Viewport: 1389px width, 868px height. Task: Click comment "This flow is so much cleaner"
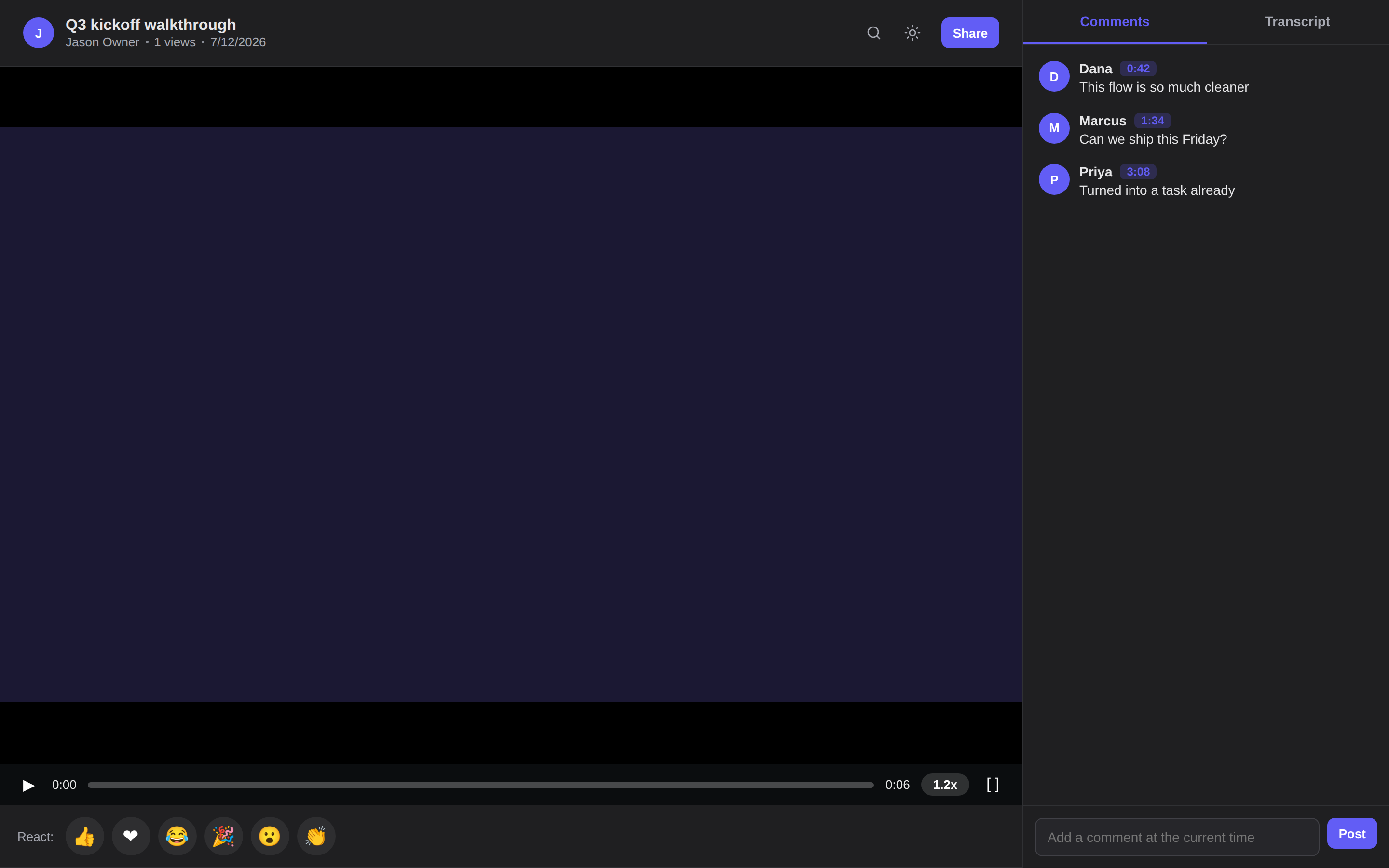[x=1163, y=87]
